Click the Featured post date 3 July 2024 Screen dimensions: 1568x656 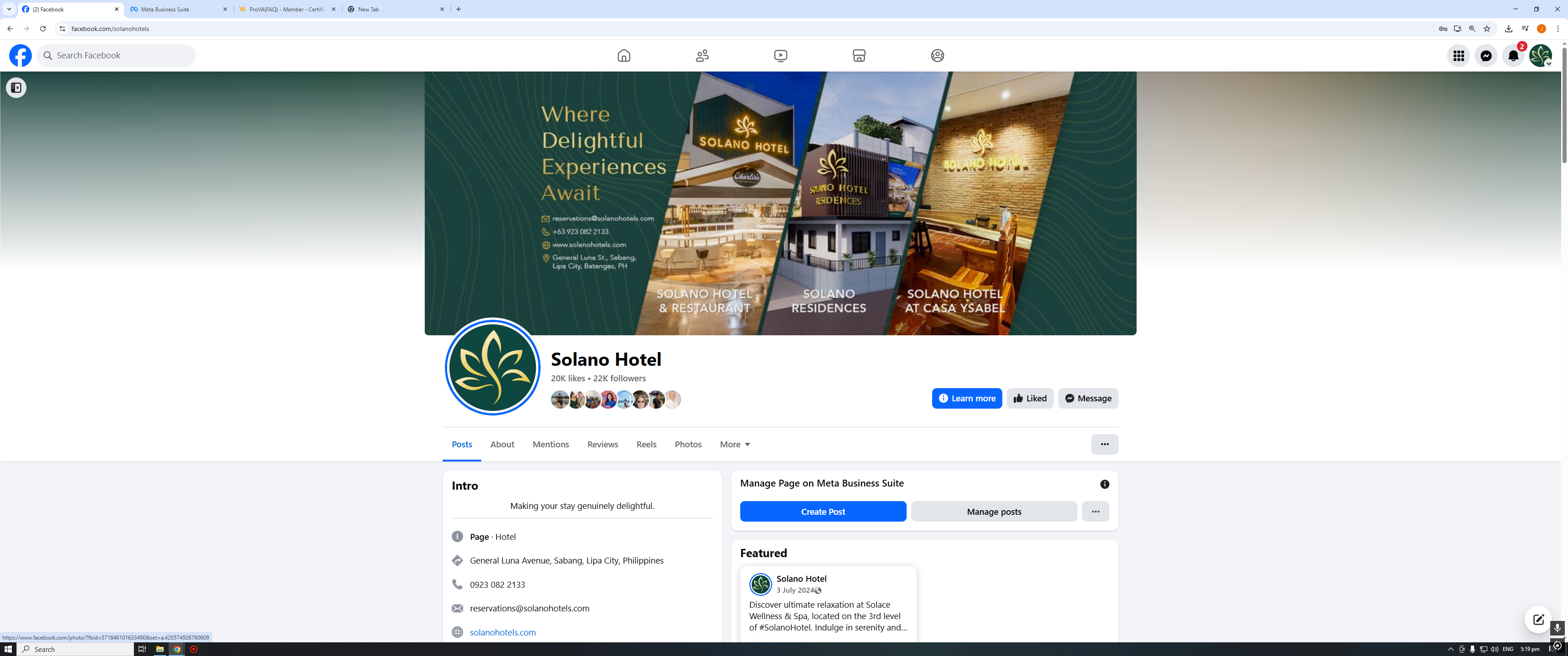[795, 590]
